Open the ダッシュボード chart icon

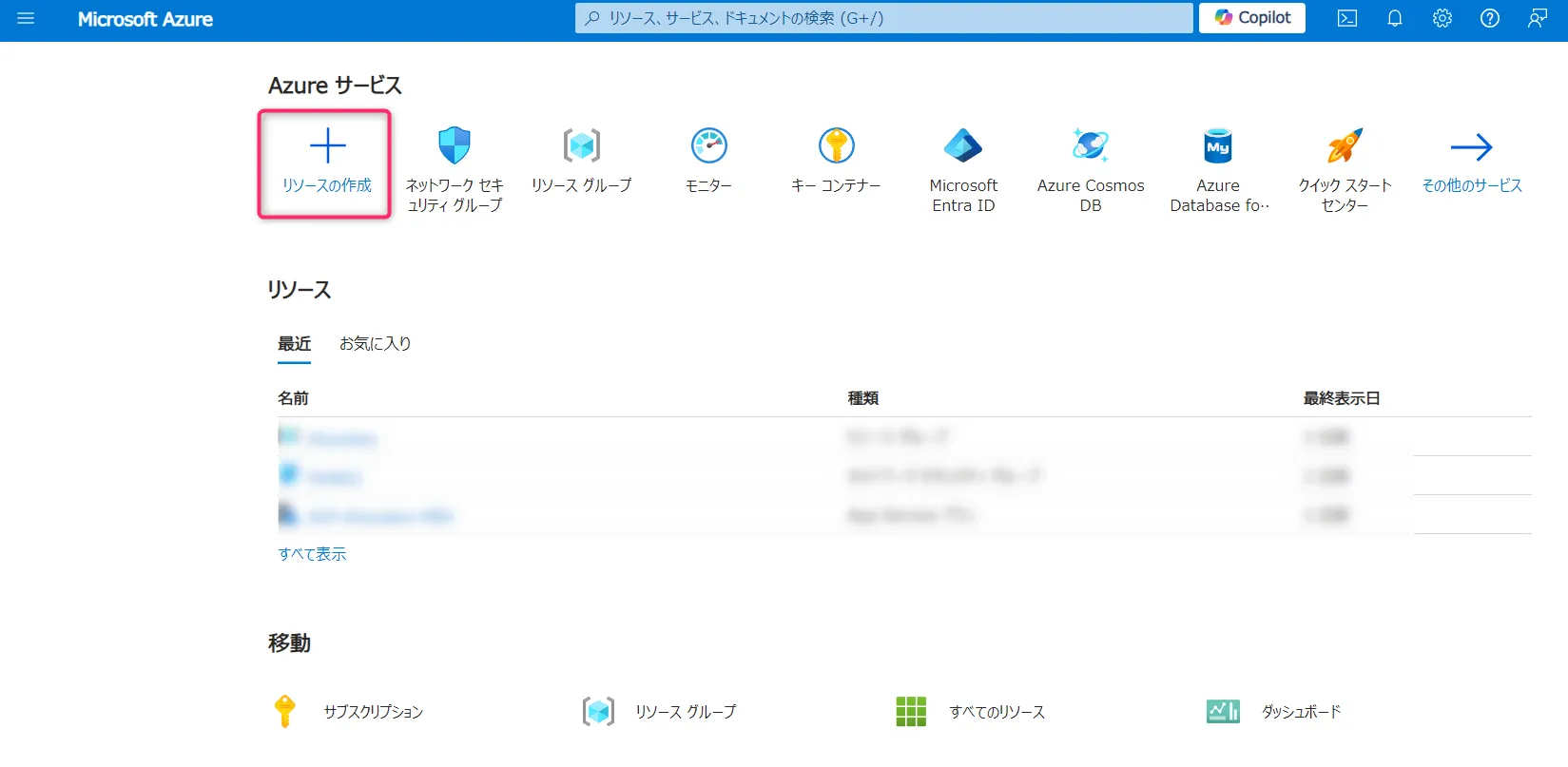pos(1223,711)
